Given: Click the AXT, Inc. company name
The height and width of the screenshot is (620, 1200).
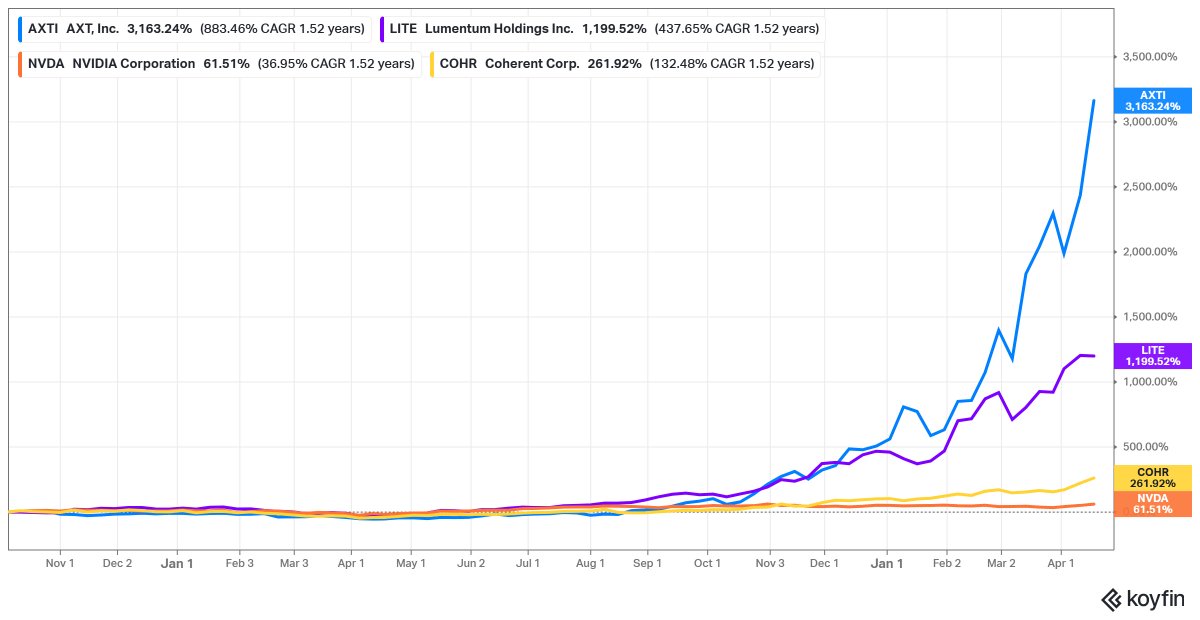Looking at the screenshot, I should [x=92, y=29].
